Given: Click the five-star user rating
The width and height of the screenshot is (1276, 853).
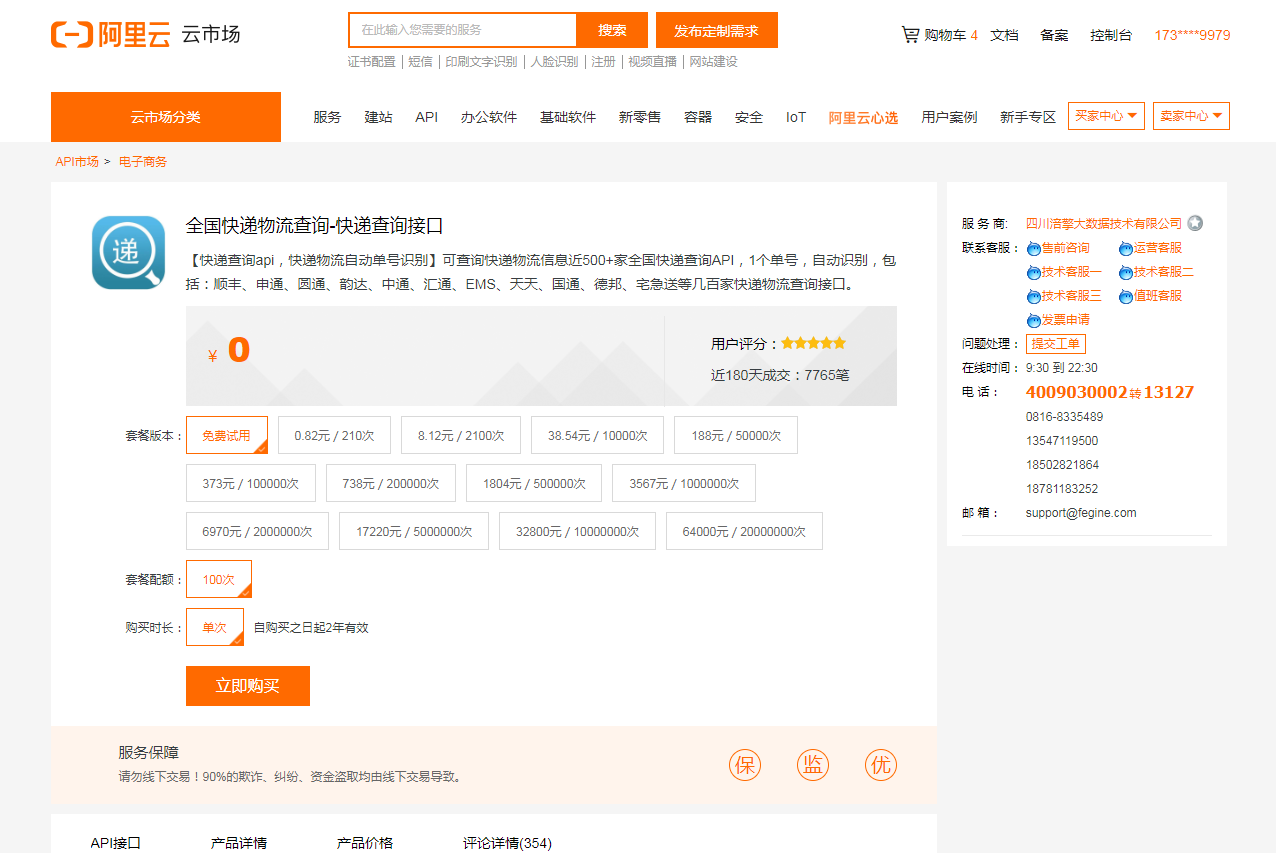Looking at the screenshot, I should coord(814,343).
